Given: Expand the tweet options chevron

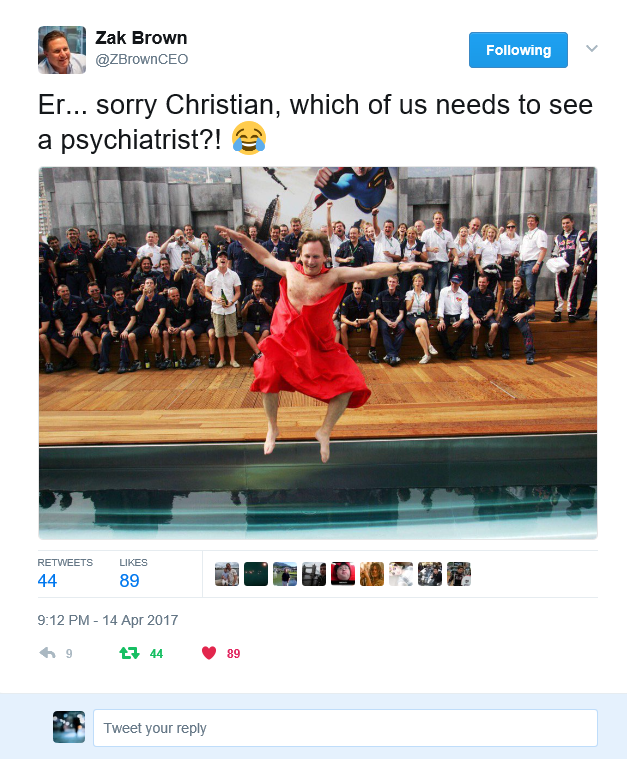Looking at the screenshot, I should 592,48.
